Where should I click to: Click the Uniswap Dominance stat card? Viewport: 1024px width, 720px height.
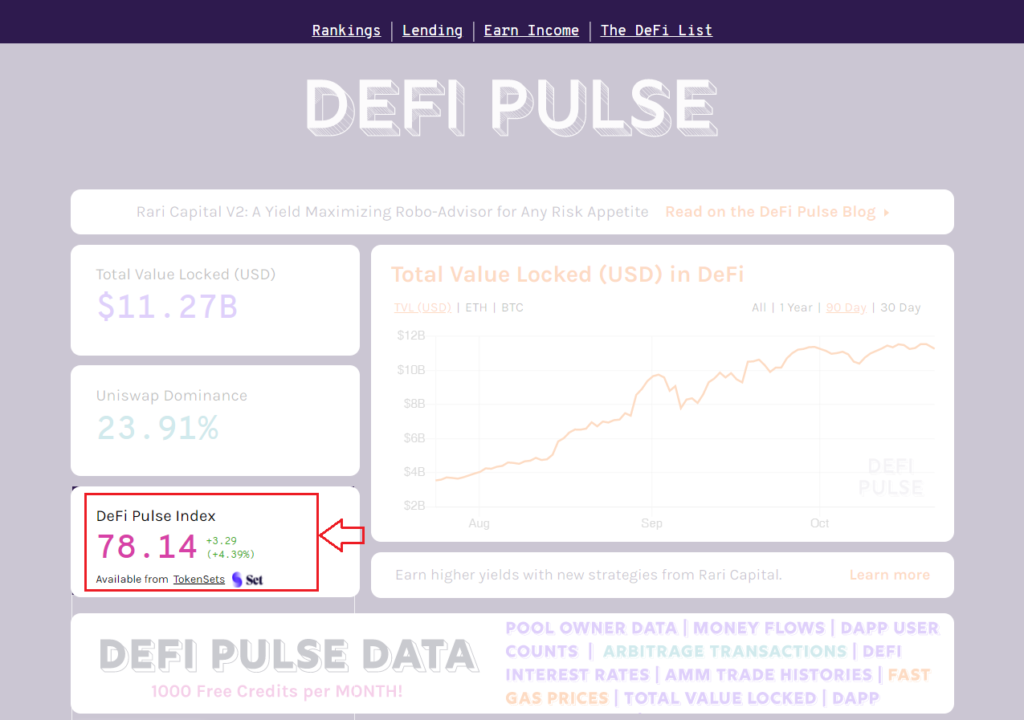214,421
